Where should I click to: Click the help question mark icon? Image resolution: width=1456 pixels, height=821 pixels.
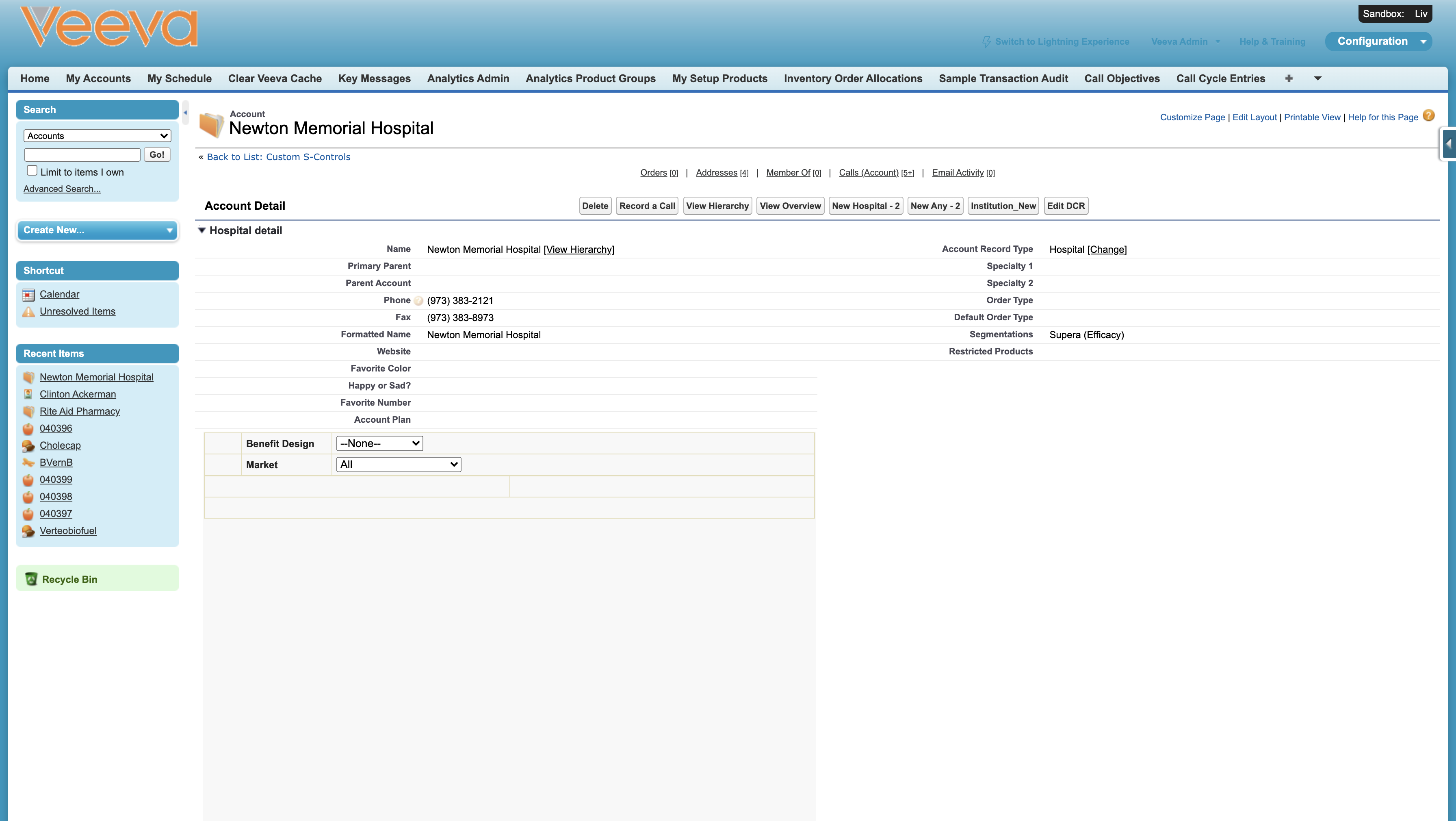tap(1428, 116)
